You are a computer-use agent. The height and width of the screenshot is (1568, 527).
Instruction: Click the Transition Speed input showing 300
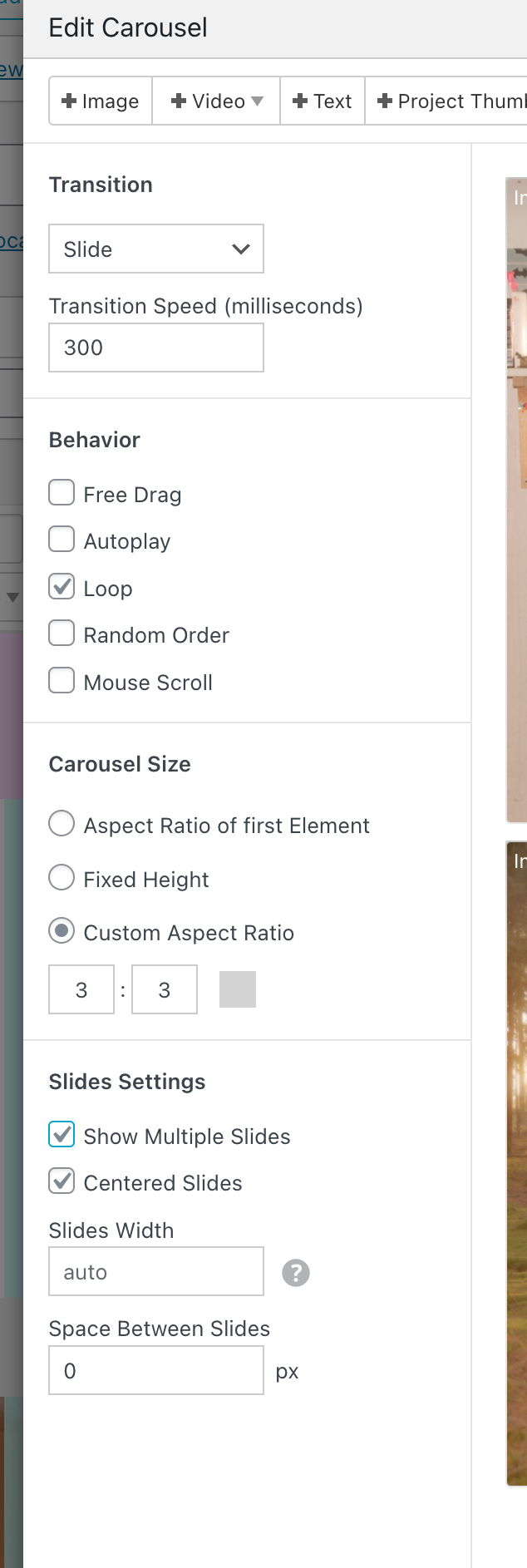(155, 347)
